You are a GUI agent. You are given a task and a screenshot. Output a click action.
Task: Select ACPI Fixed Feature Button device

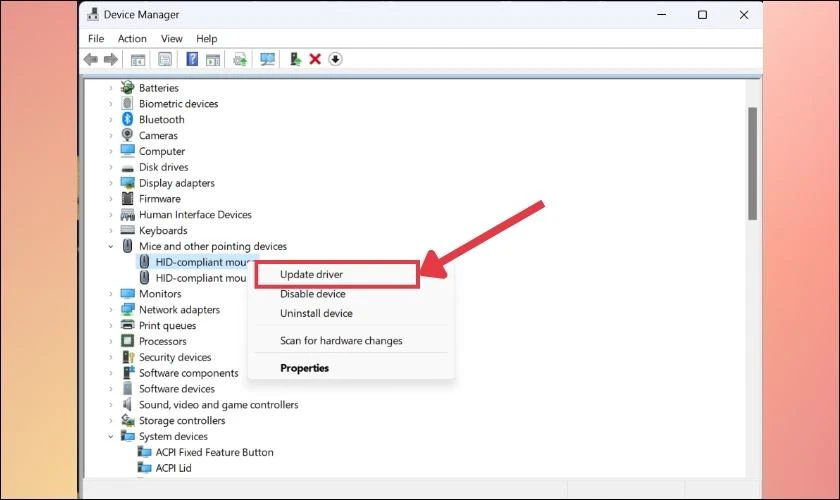point(214,452)
